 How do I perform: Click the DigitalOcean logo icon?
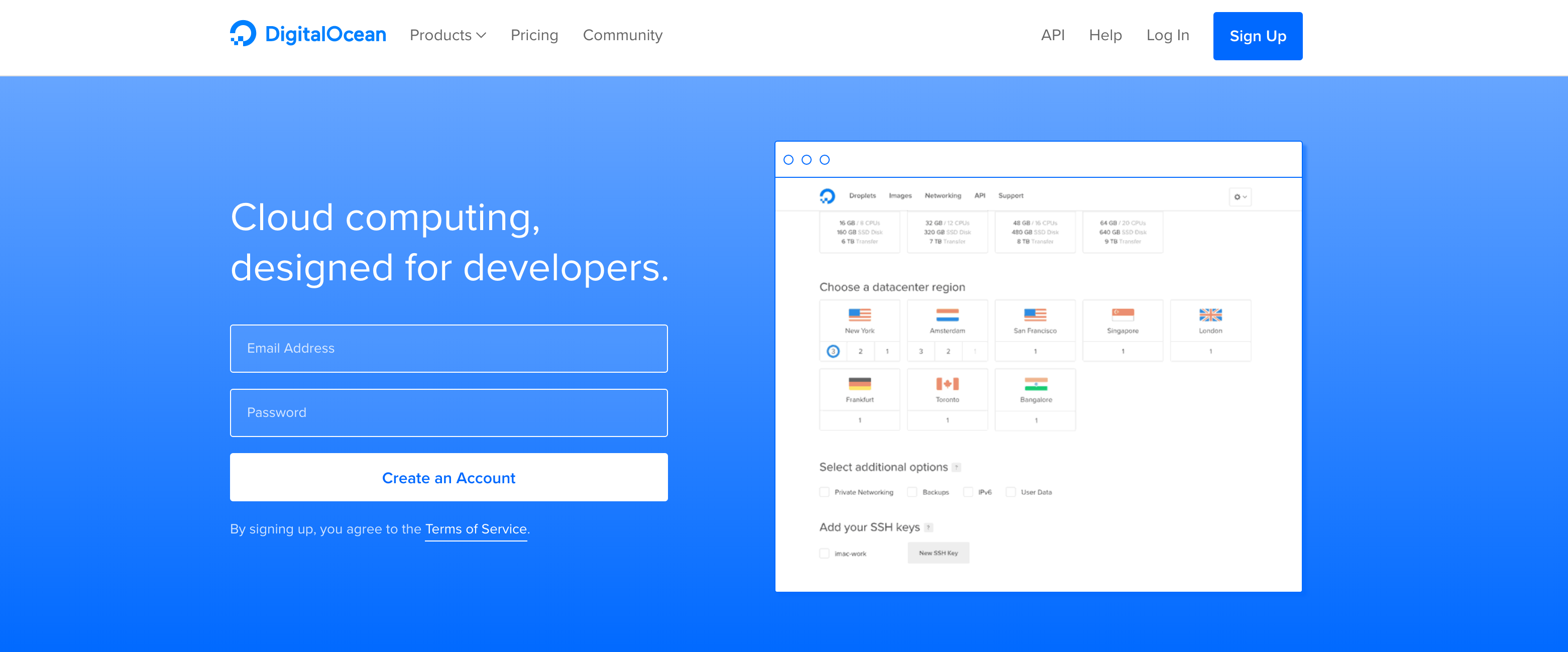[242, 35]
